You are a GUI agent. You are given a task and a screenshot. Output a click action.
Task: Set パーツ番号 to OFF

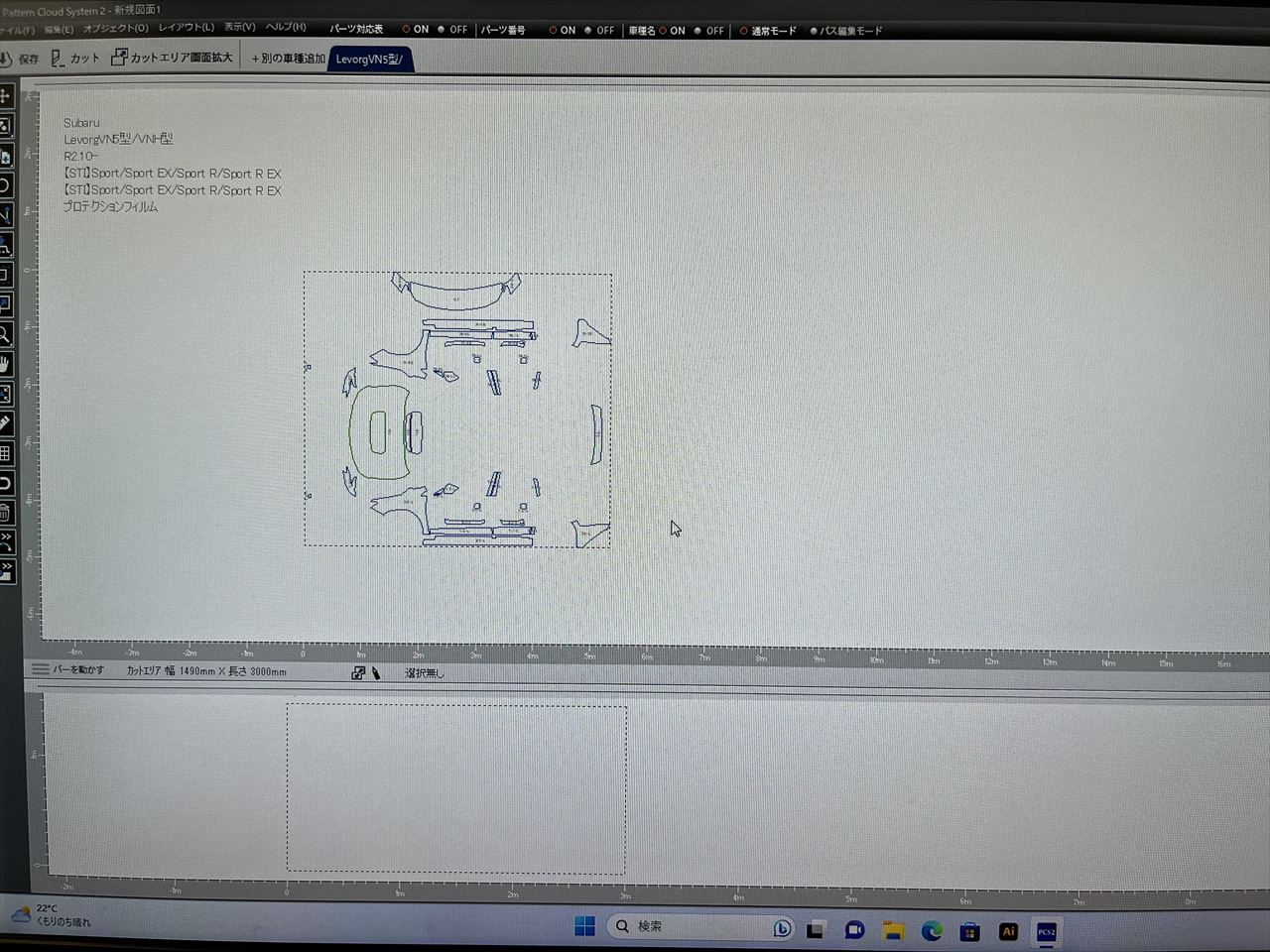599,30
